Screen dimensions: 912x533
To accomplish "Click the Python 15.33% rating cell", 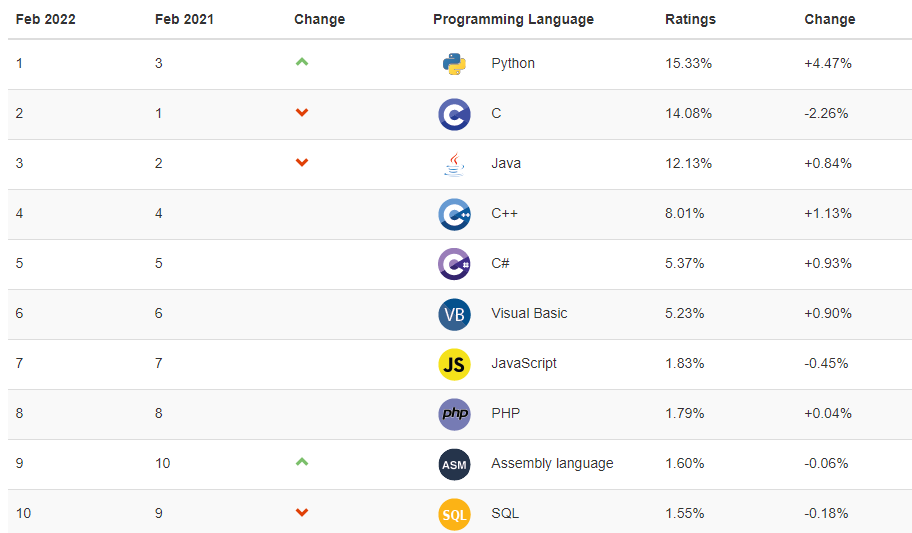I will pos(688,63).
